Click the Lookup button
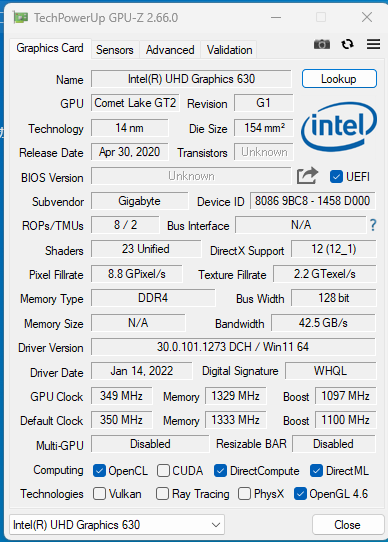This screenshot has width=388, height=542. 339,79
